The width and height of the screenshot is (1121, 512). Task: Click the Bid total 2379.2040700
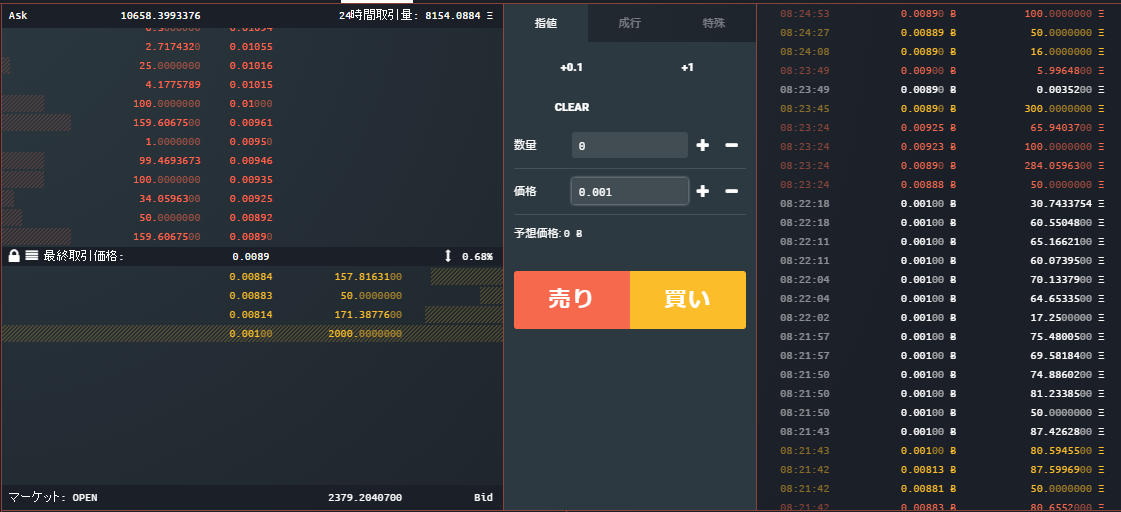365,497
